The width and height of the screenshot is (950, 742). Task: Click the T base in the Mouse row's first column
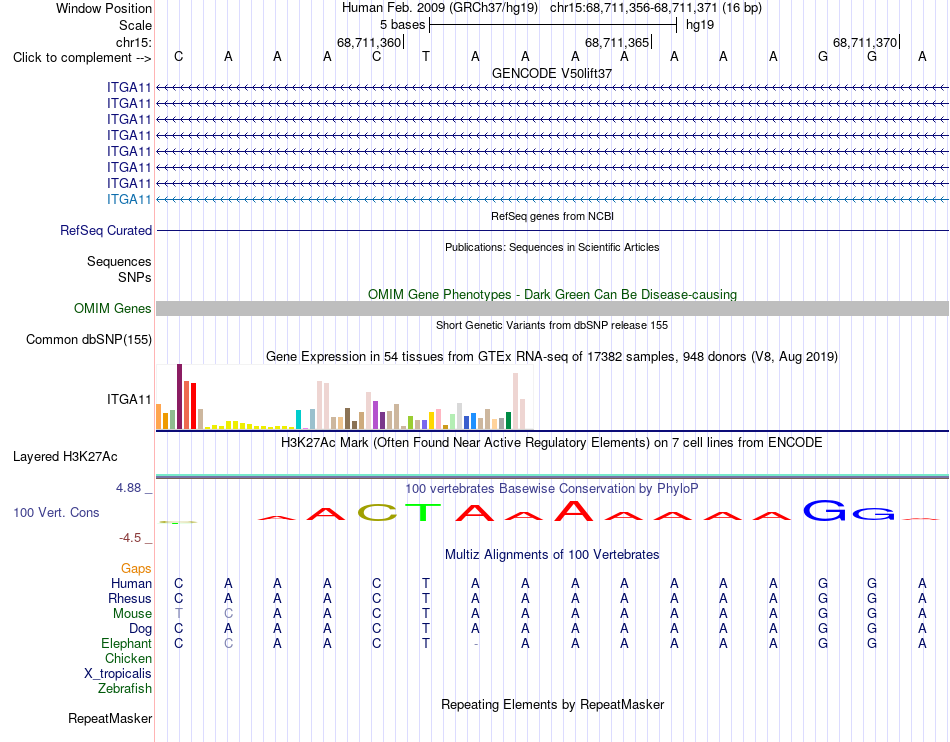[x=178, y=614]
